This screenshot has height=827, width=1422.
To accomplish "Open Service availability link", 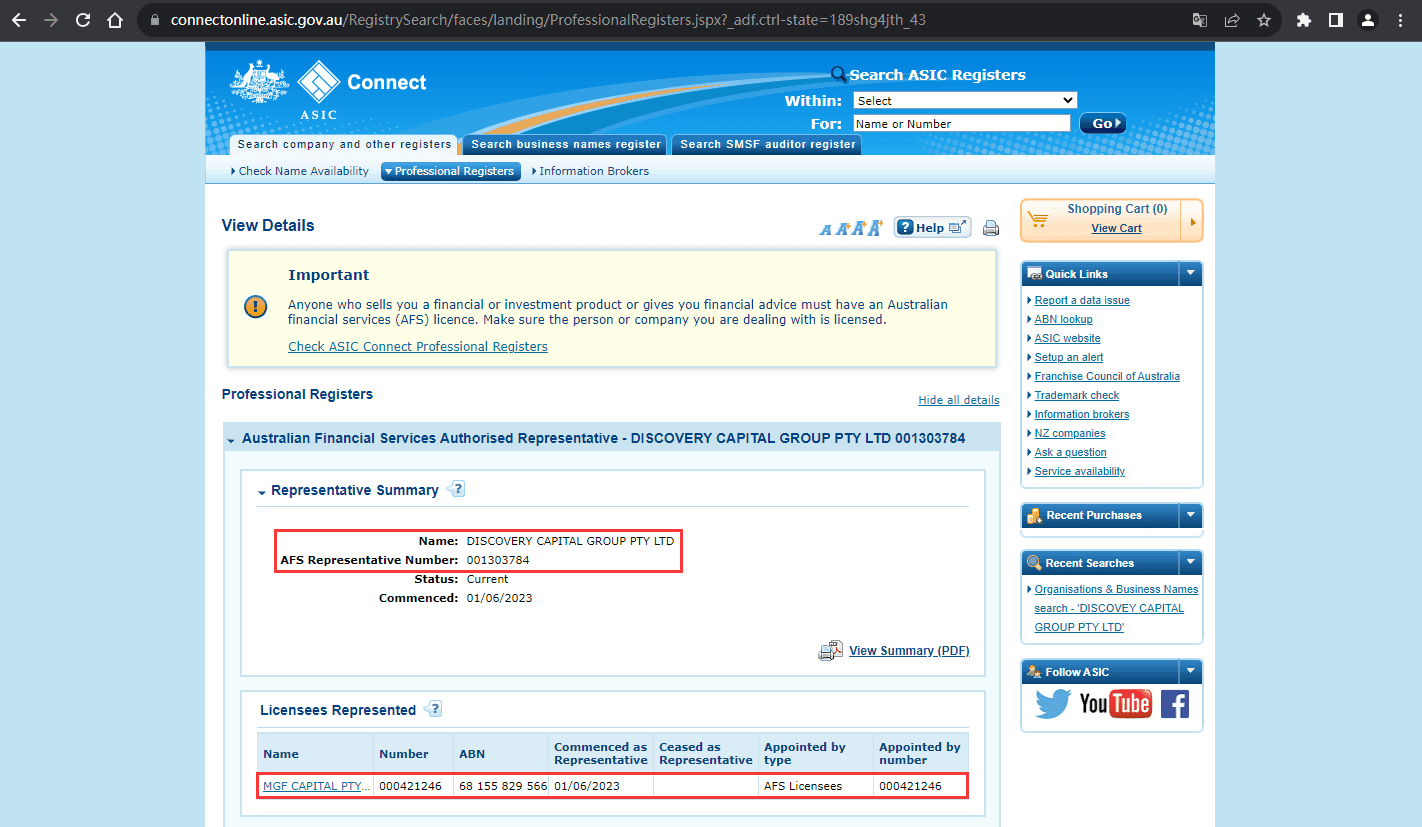I will click(x=1079, y=471).
